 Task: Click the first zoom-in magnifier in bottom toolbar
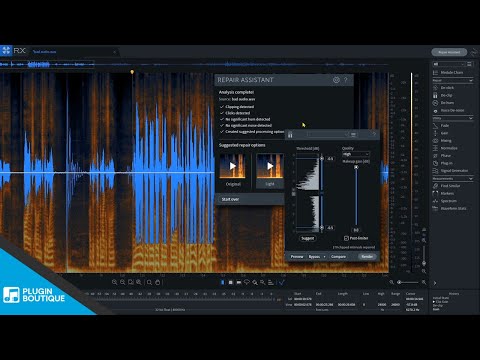click(x=114, y=282)
